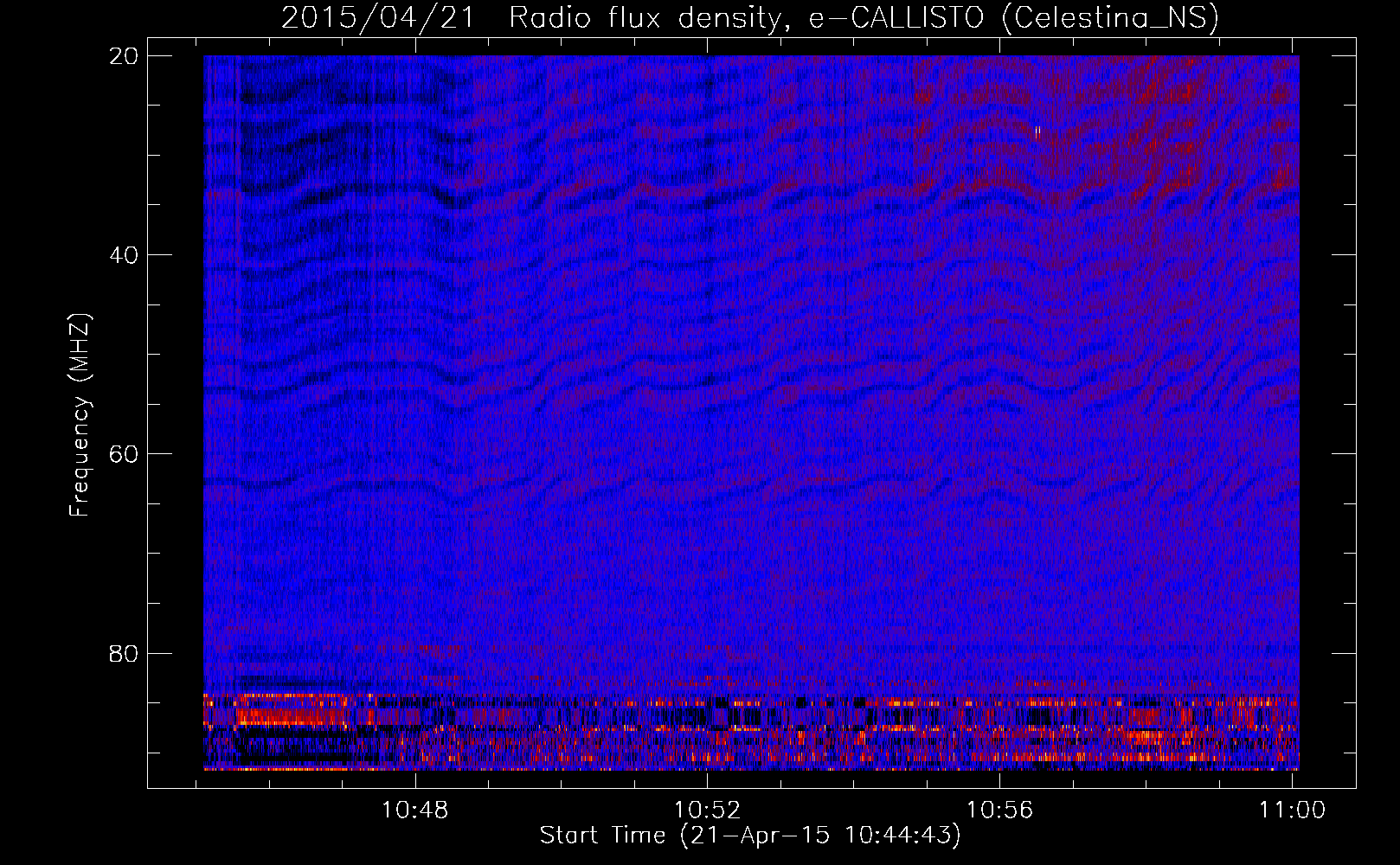The height and width of the screenshot is (865, 1400).
Task: Click the 40 frequency tick label
Action: point(125,254)
